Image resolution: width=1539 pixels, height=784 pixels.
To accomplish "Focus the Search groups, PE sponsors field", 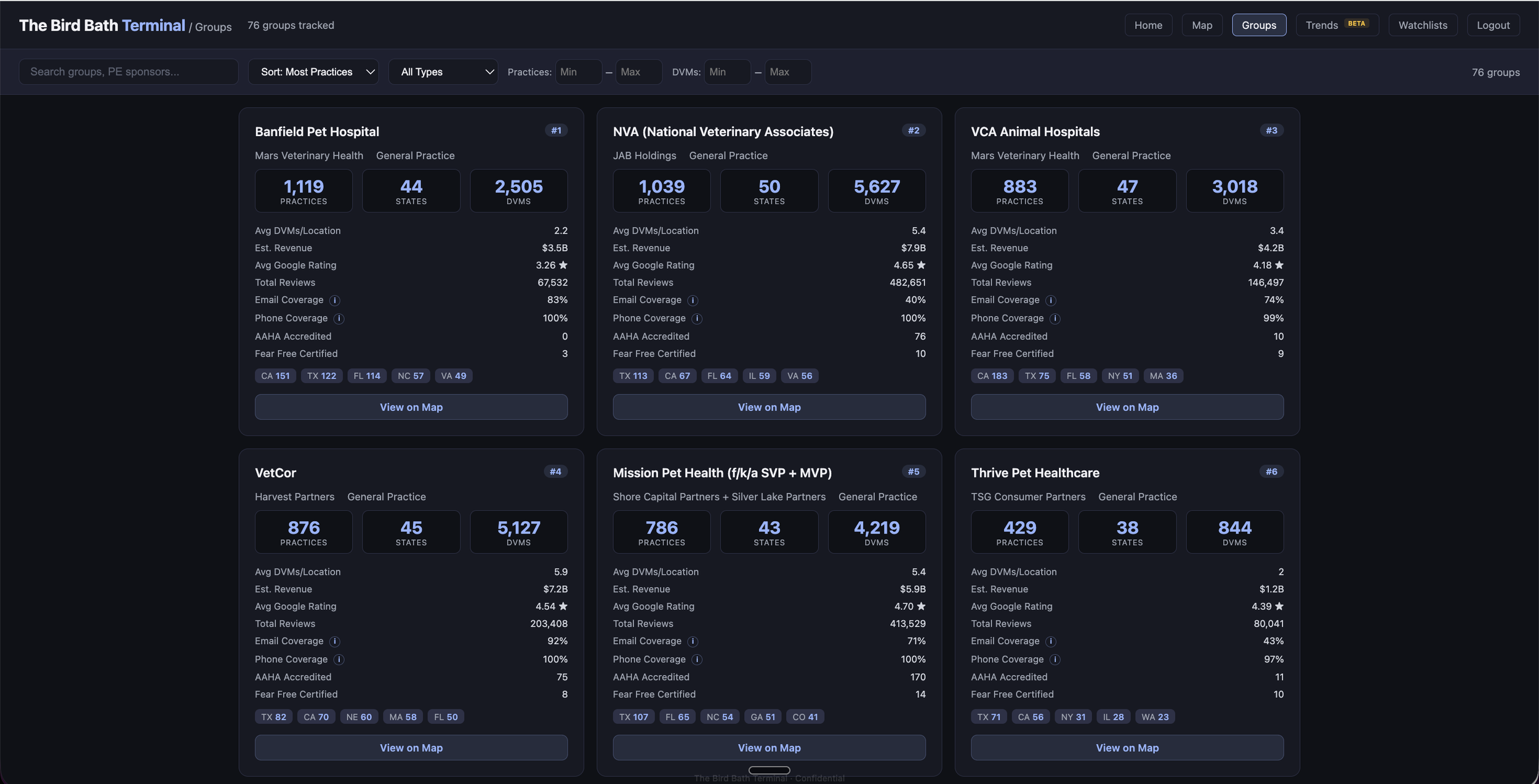I will tap(129, 72).
